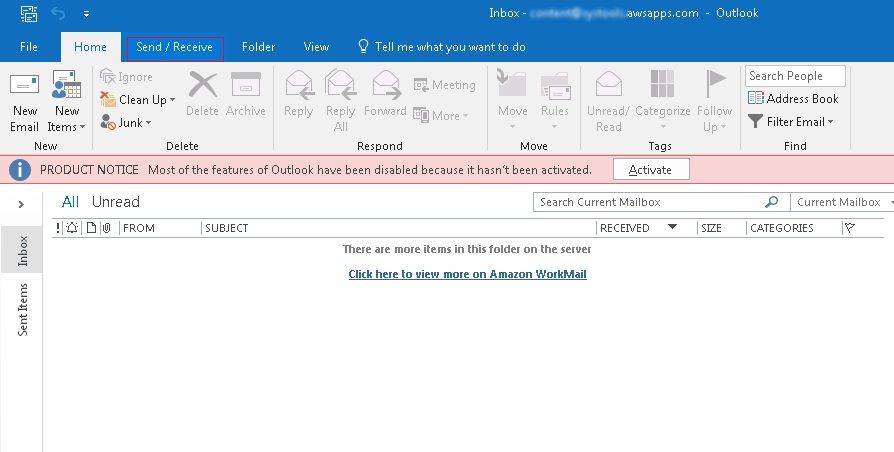Sort by reminder bell column header
Screen dimensions: 894x452
coord(72,228)
